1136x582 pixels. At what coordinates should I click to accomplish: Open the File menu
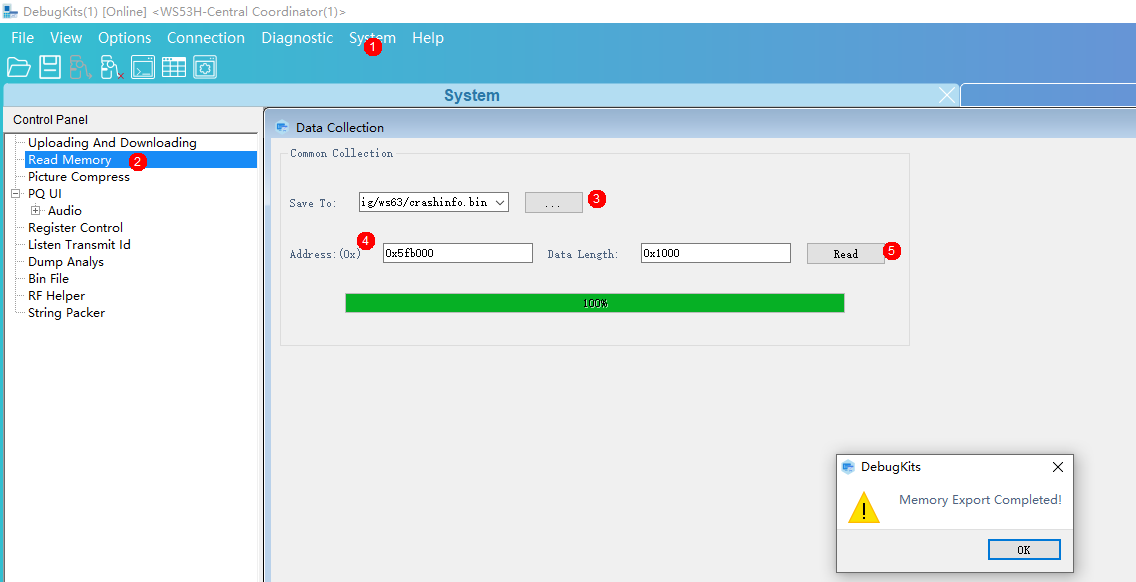pos(22,38)
